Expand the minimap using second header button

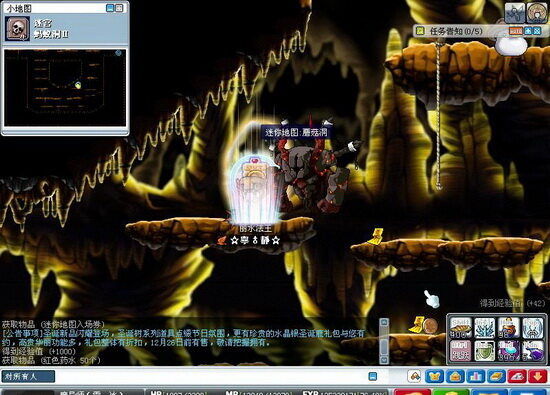point(119,8)
